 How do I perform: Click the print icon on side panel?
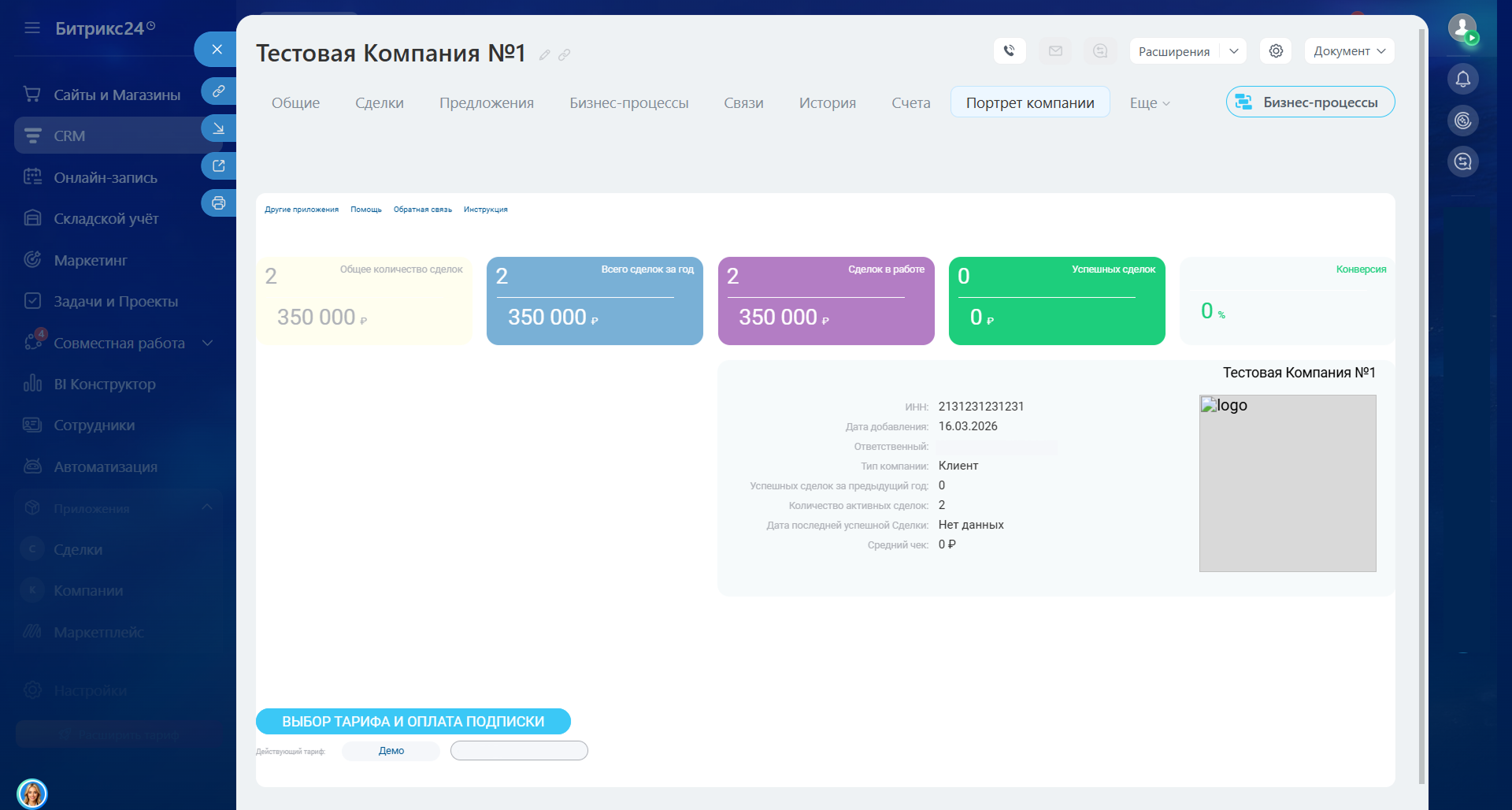point(218,203)
